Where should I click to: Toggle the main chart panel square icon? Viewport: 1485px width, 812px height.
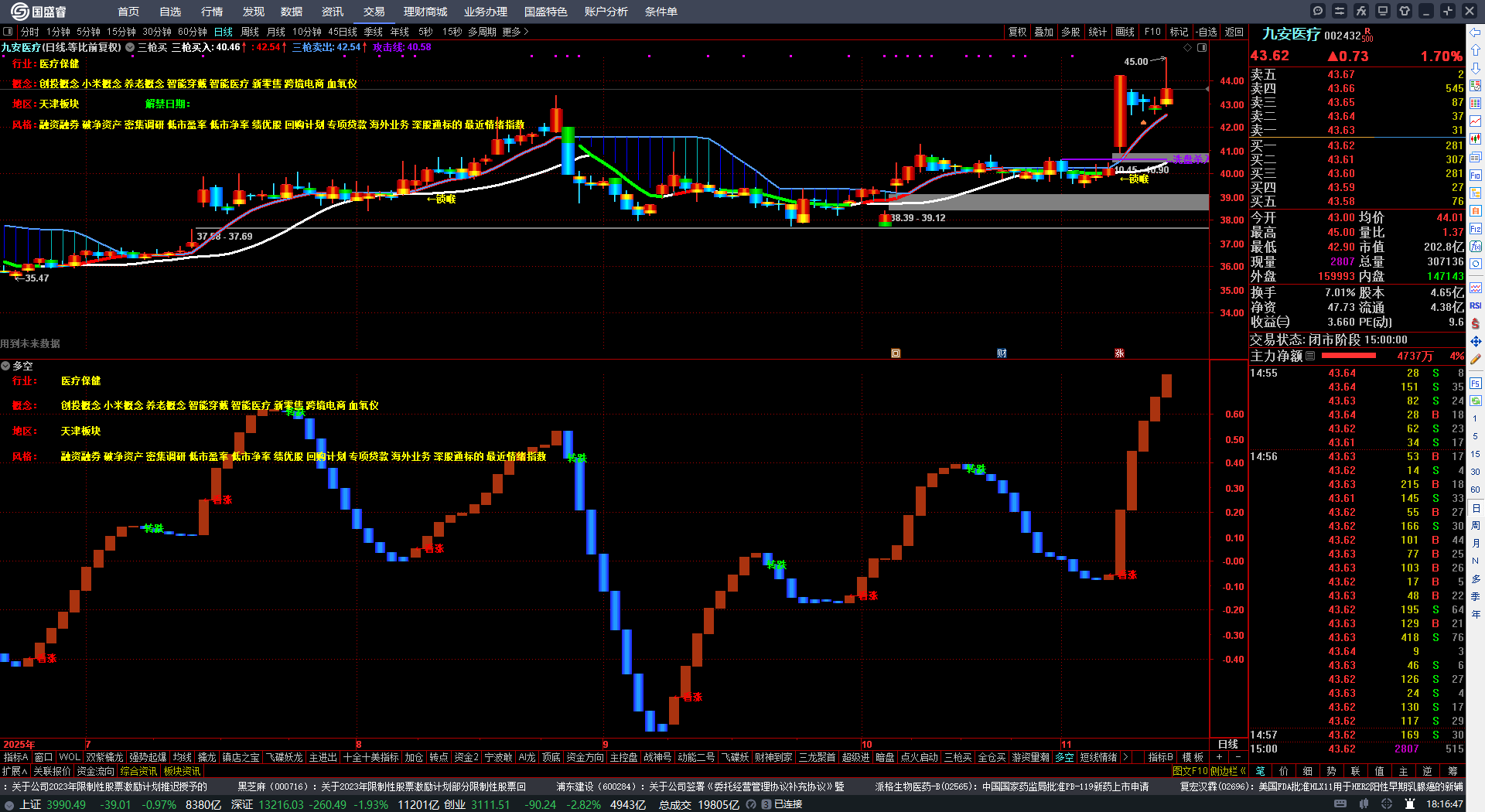[1202, 47]
